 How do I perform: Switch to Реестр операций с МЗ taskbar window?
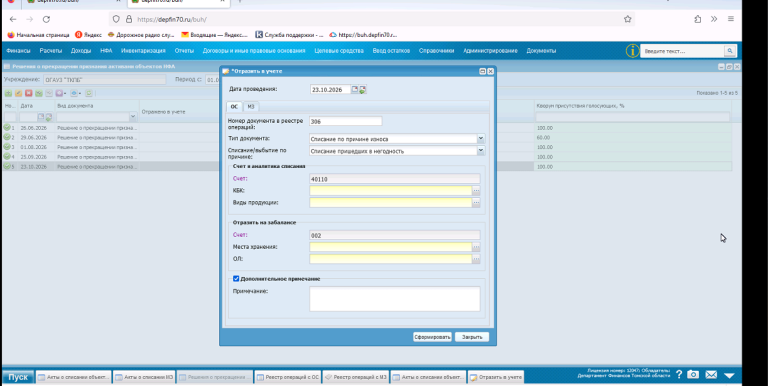(356, 377)
